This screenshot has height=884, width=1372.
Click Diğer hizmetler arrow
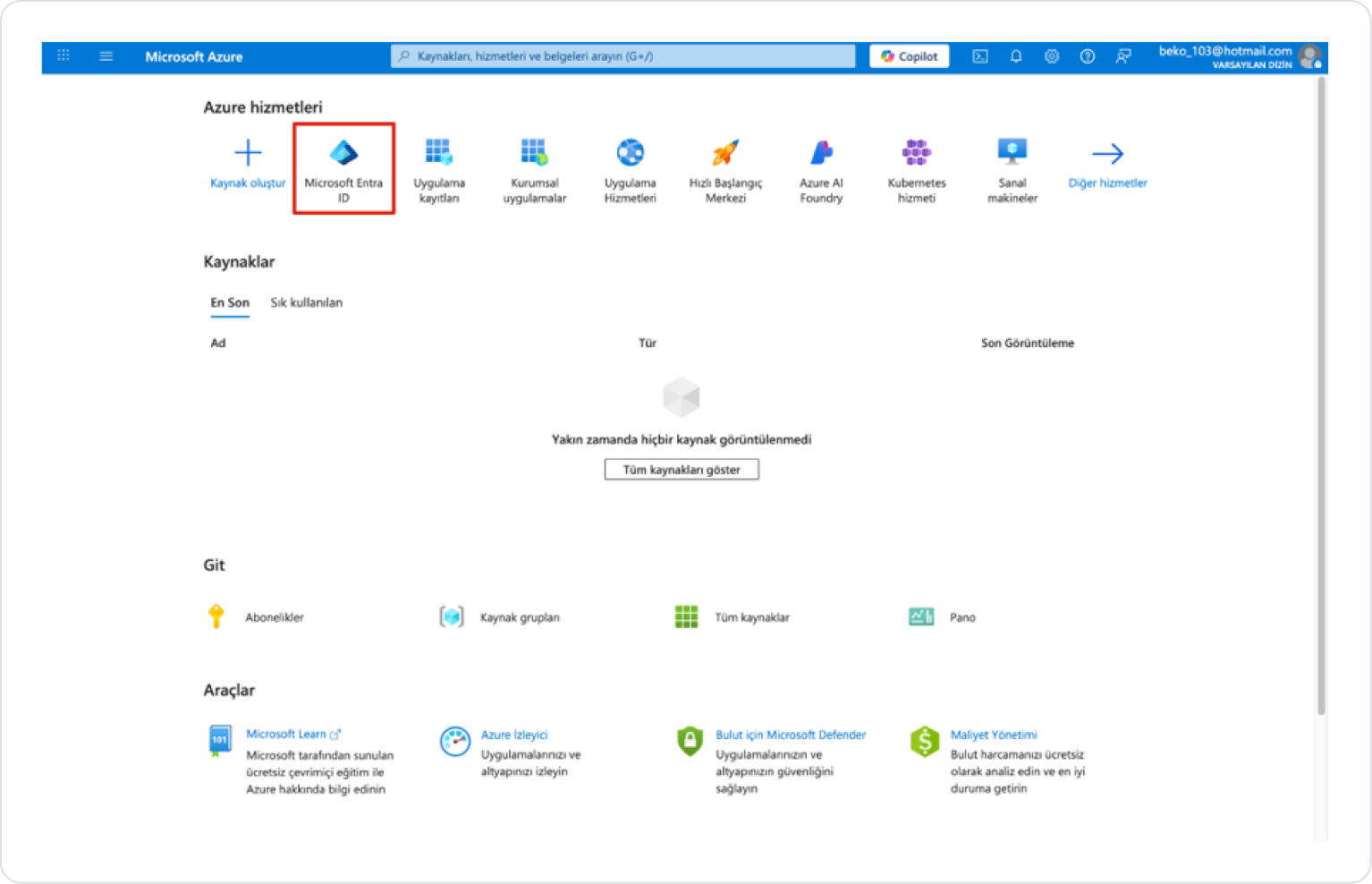(x=1107, y=153)
